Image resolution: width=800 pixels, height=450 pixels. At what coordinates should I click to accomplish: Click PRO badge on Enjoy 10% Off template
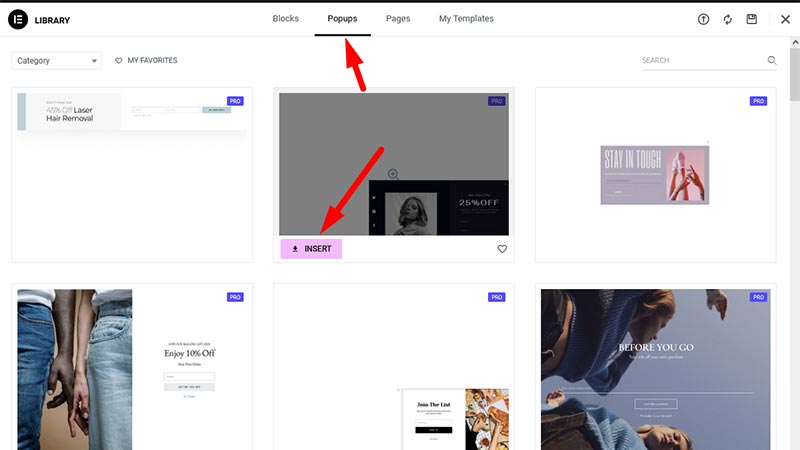[235, 297]
